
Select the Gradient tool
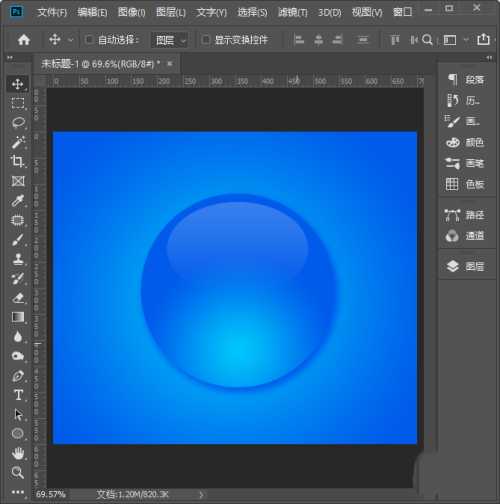pyautogui.click(x=18, y=317)
